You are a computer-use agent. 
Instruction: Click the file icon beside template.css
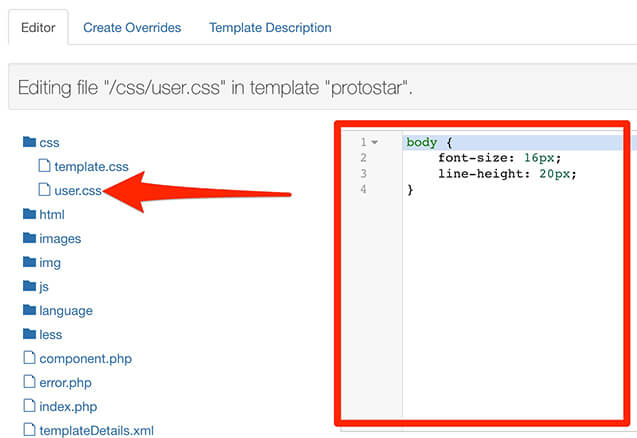pos(44,167)
